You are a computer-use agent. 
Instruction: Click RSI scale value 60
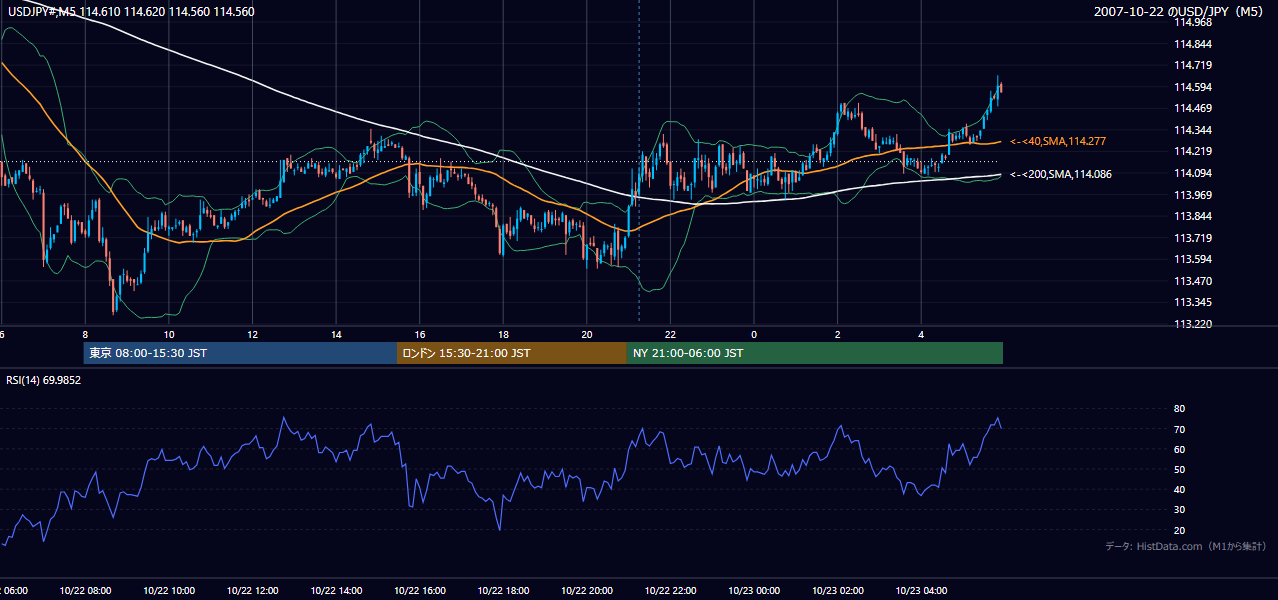1179,449
